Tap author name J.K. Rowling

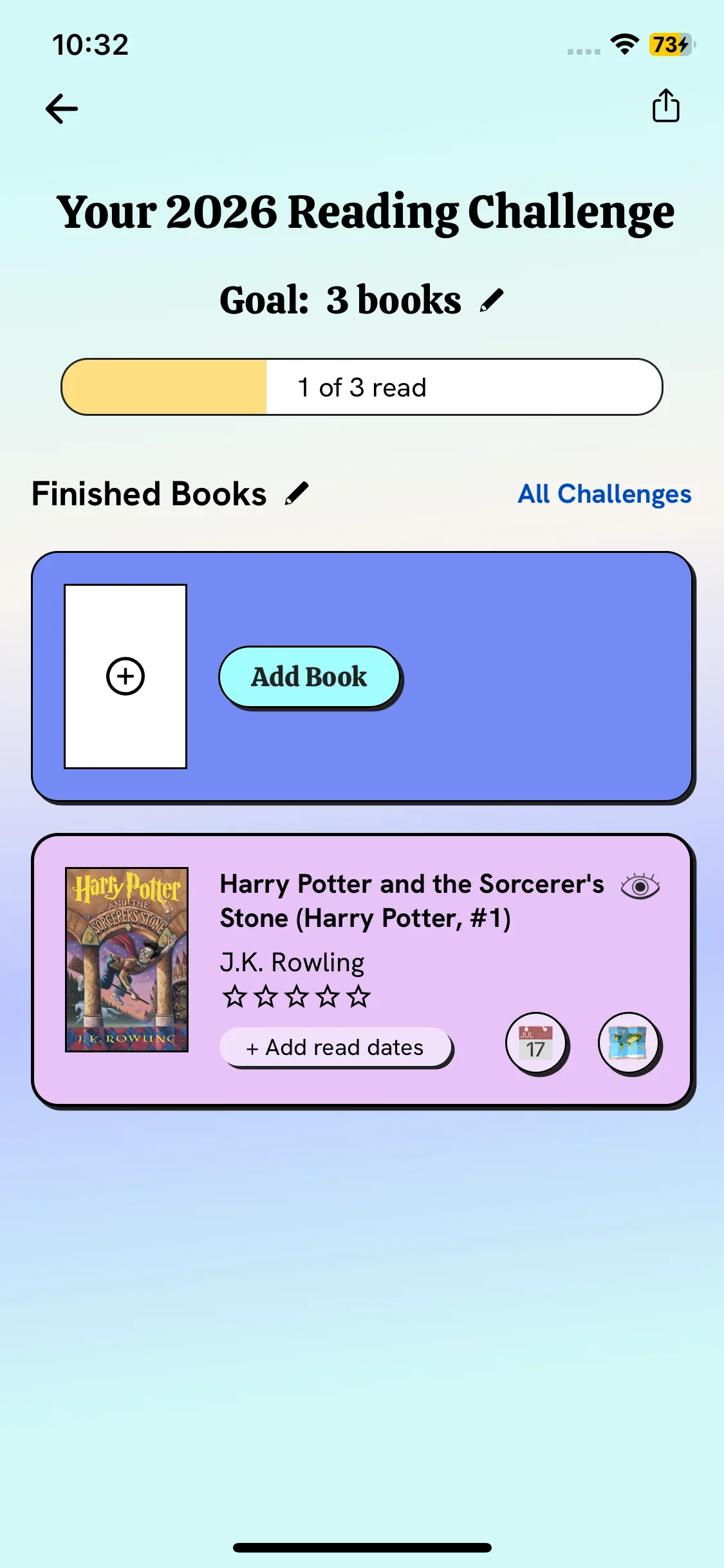coord(292,962)
